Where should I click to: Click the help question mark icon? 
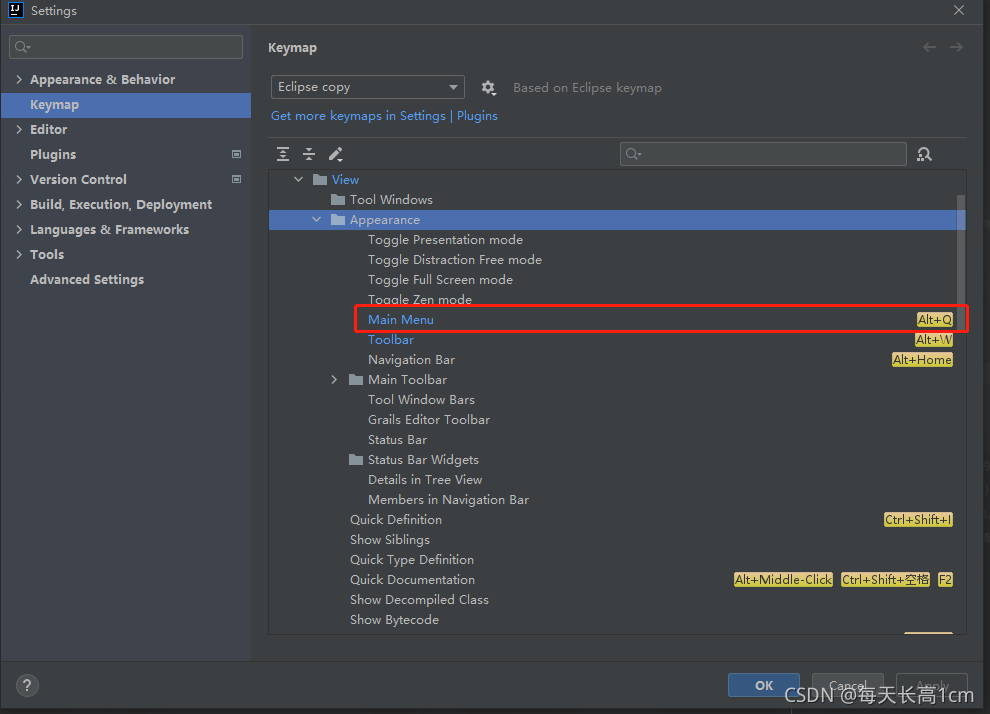coord(27,686)
